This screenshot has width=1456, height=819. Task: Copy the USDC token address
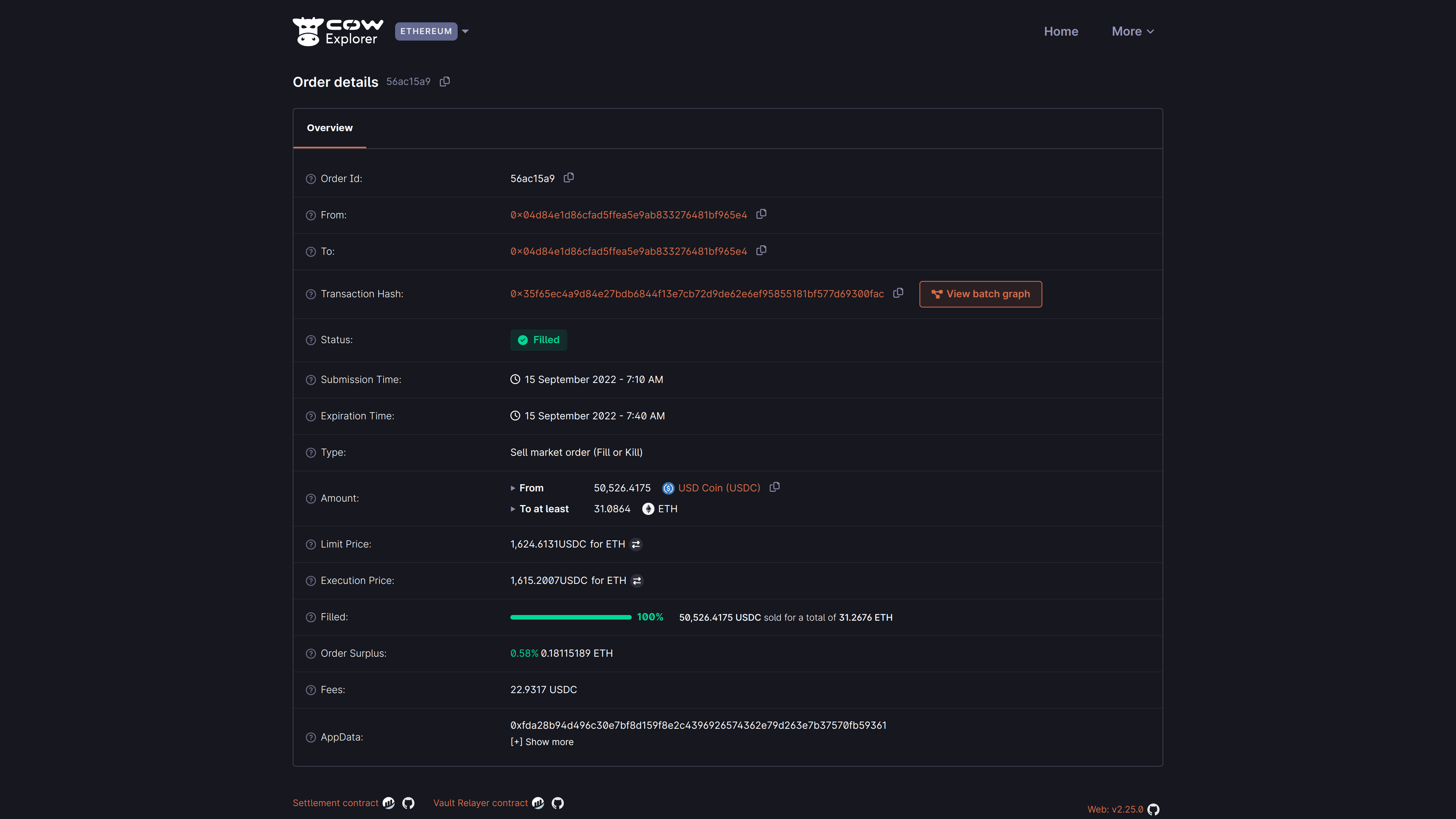tap(774, 486)
